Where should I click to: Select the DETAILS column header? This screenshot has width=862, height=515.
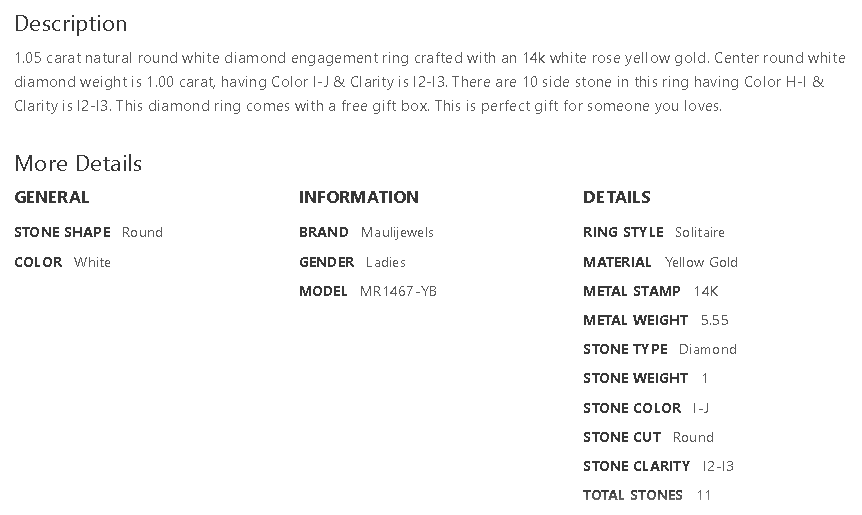tap(616, 197)
